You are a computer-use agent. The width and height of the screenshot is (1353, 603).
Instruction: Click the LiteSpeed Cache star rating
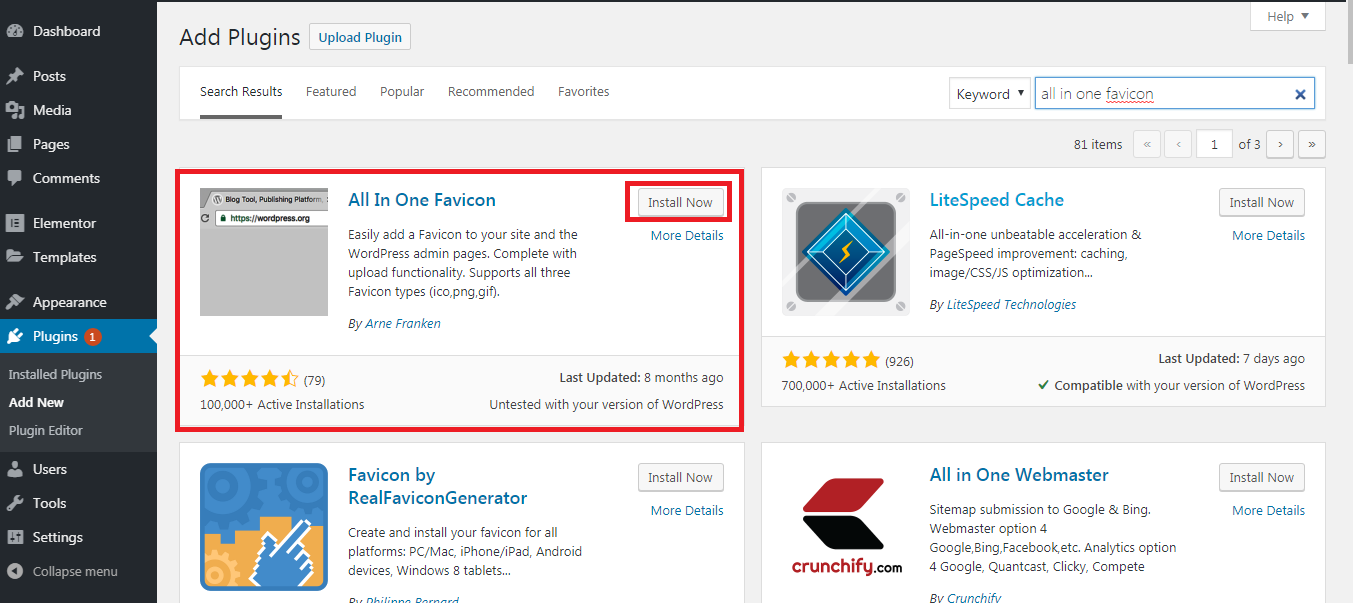point(831,360)
